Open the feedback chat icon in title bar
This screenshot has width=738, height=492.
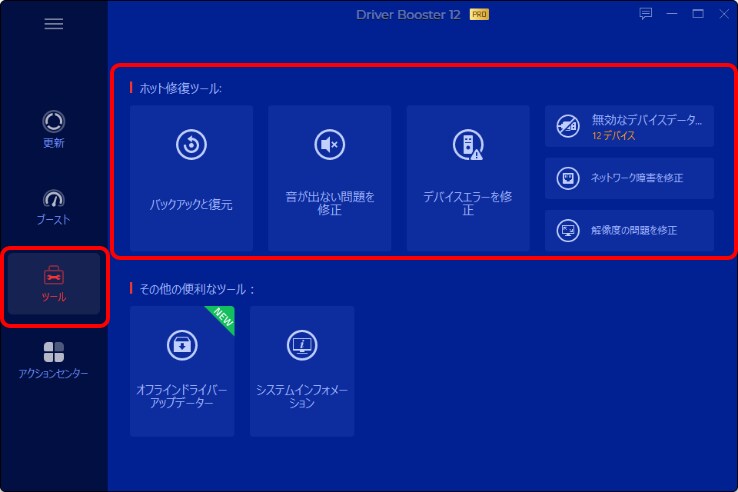click(x=646, y=14)
